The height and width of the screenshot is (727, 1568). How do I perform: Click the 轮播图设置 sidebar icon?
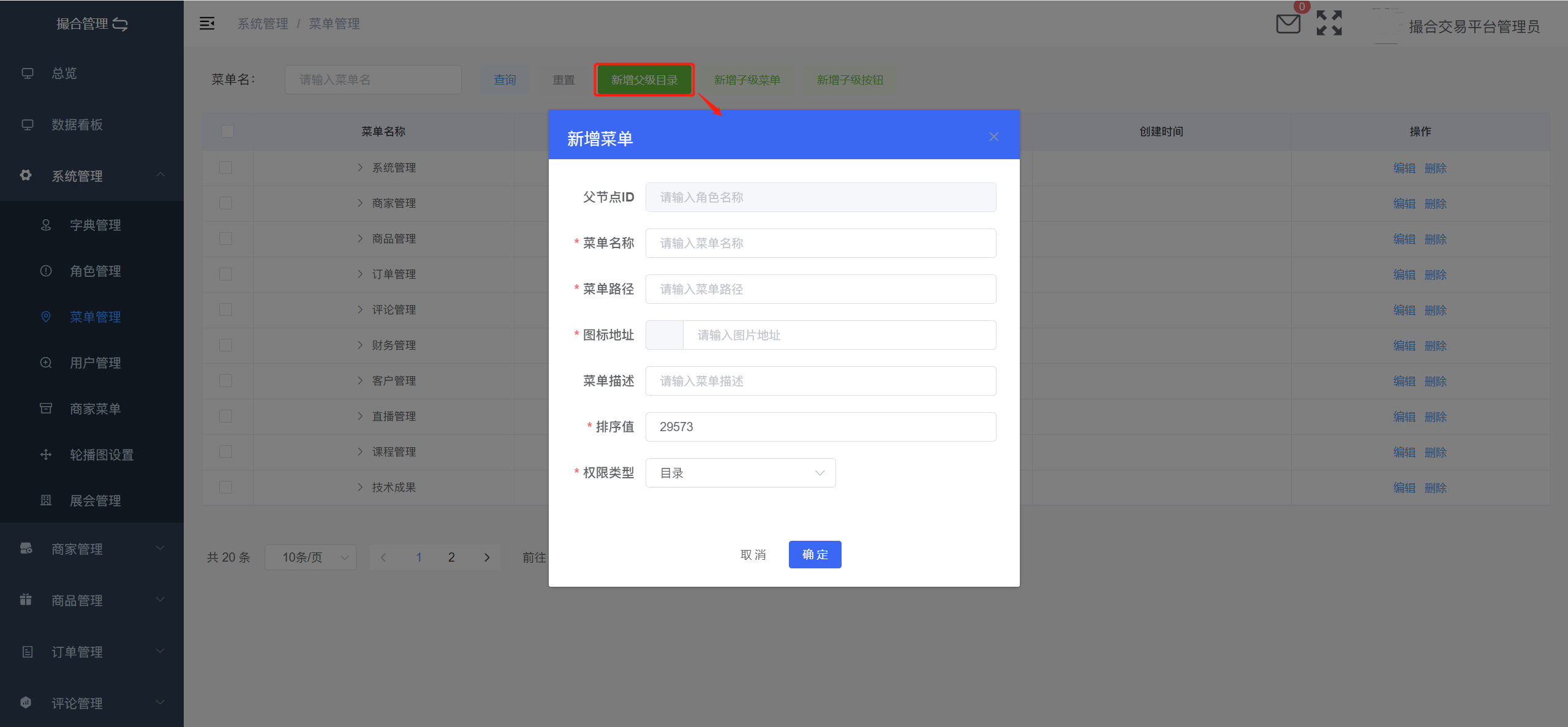click(46, 454)
